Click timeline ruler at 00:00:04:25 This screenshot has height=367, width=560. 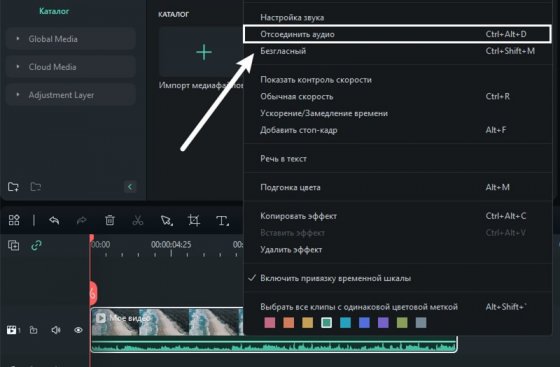pos(171,245)
